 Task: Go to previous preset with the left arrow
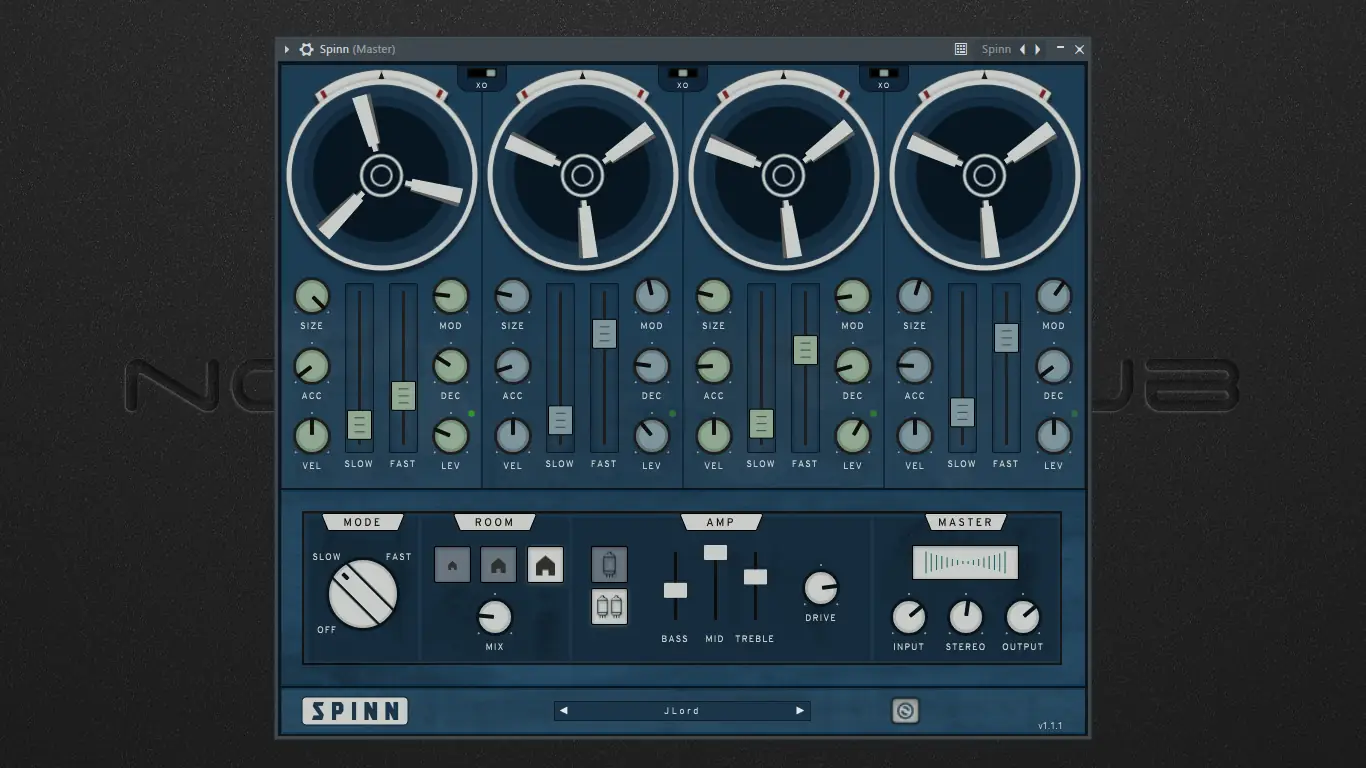562,710
